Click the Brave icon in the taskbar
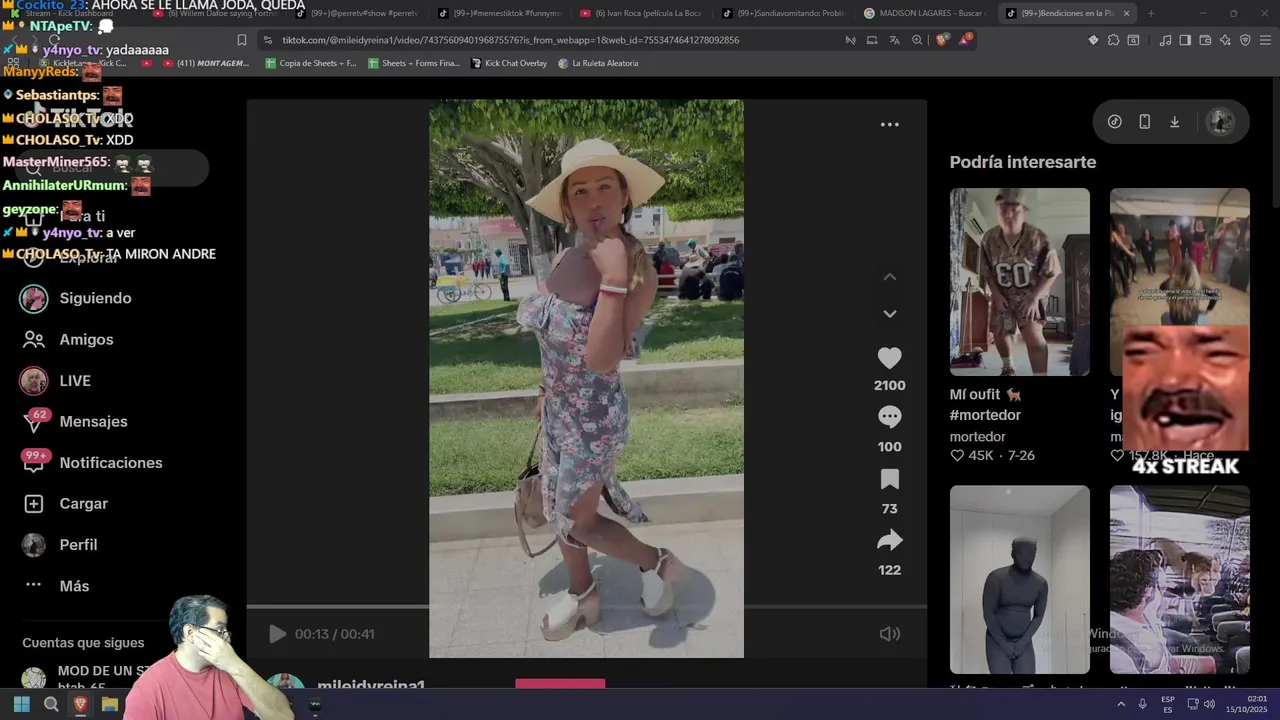Screen dimensions: 1280x720 click(81, 704)
